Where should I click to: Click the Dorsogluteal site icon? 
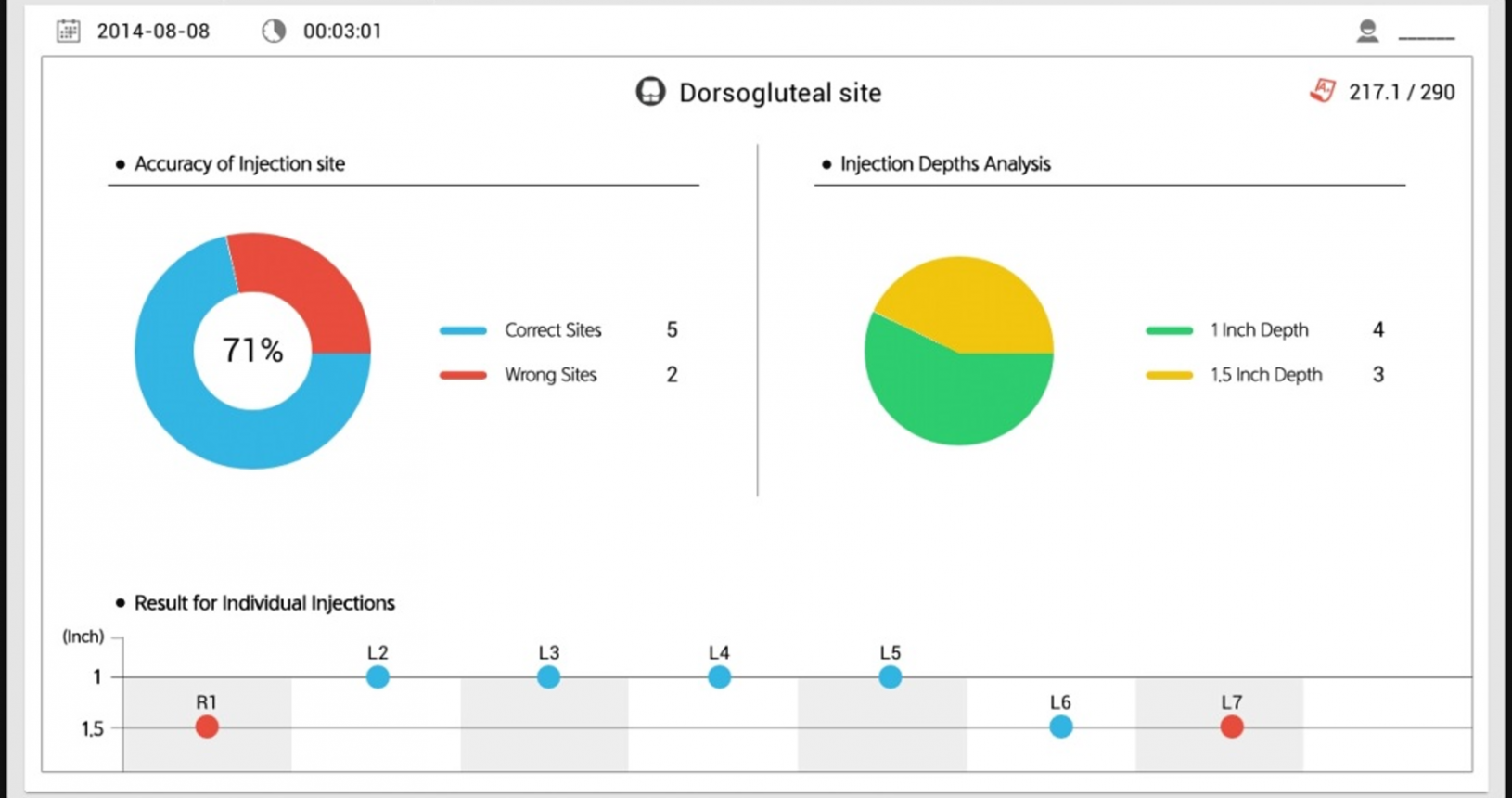pos(650,92)
